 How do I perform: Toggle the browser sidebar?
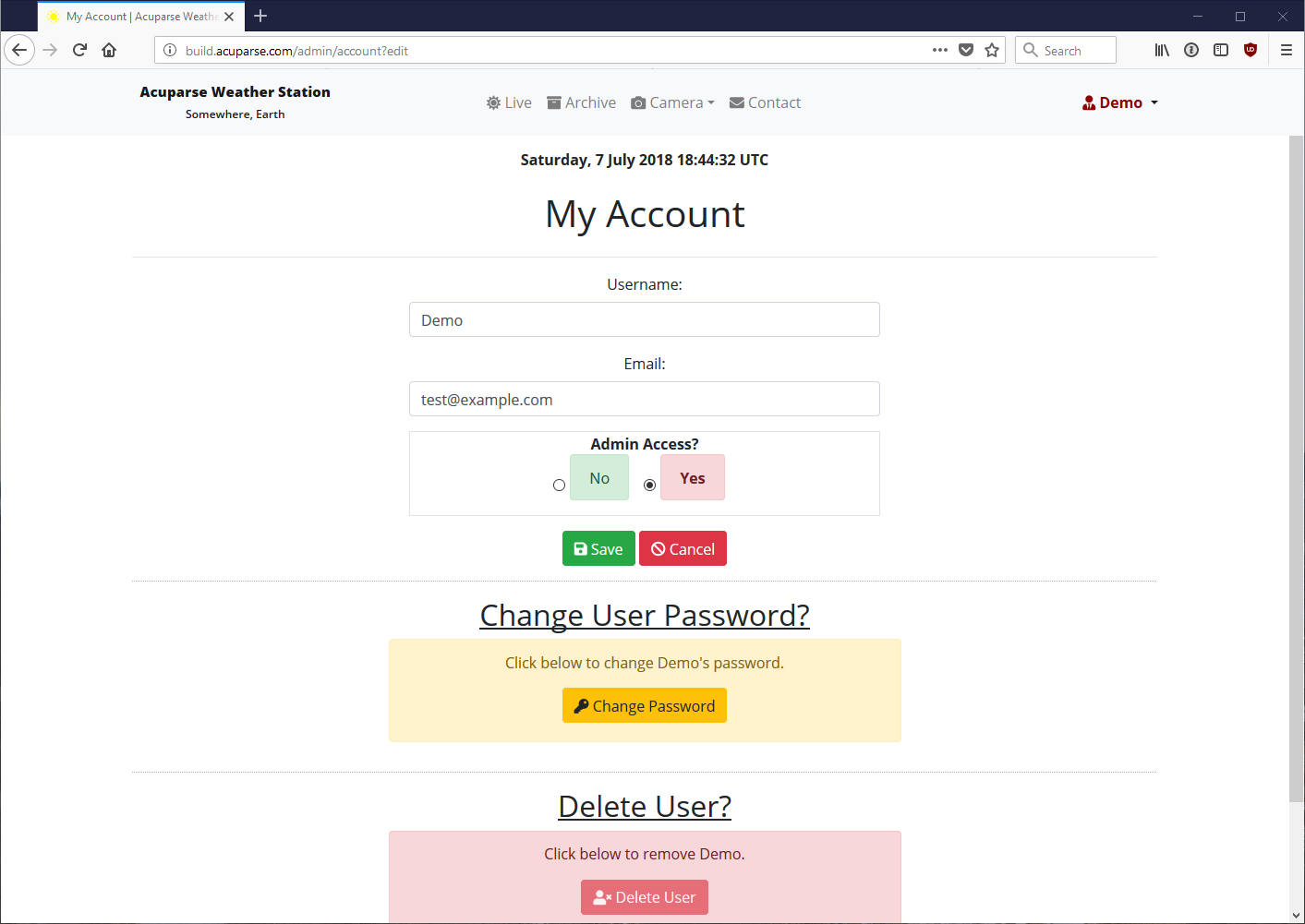click(x=1221, y=50)
